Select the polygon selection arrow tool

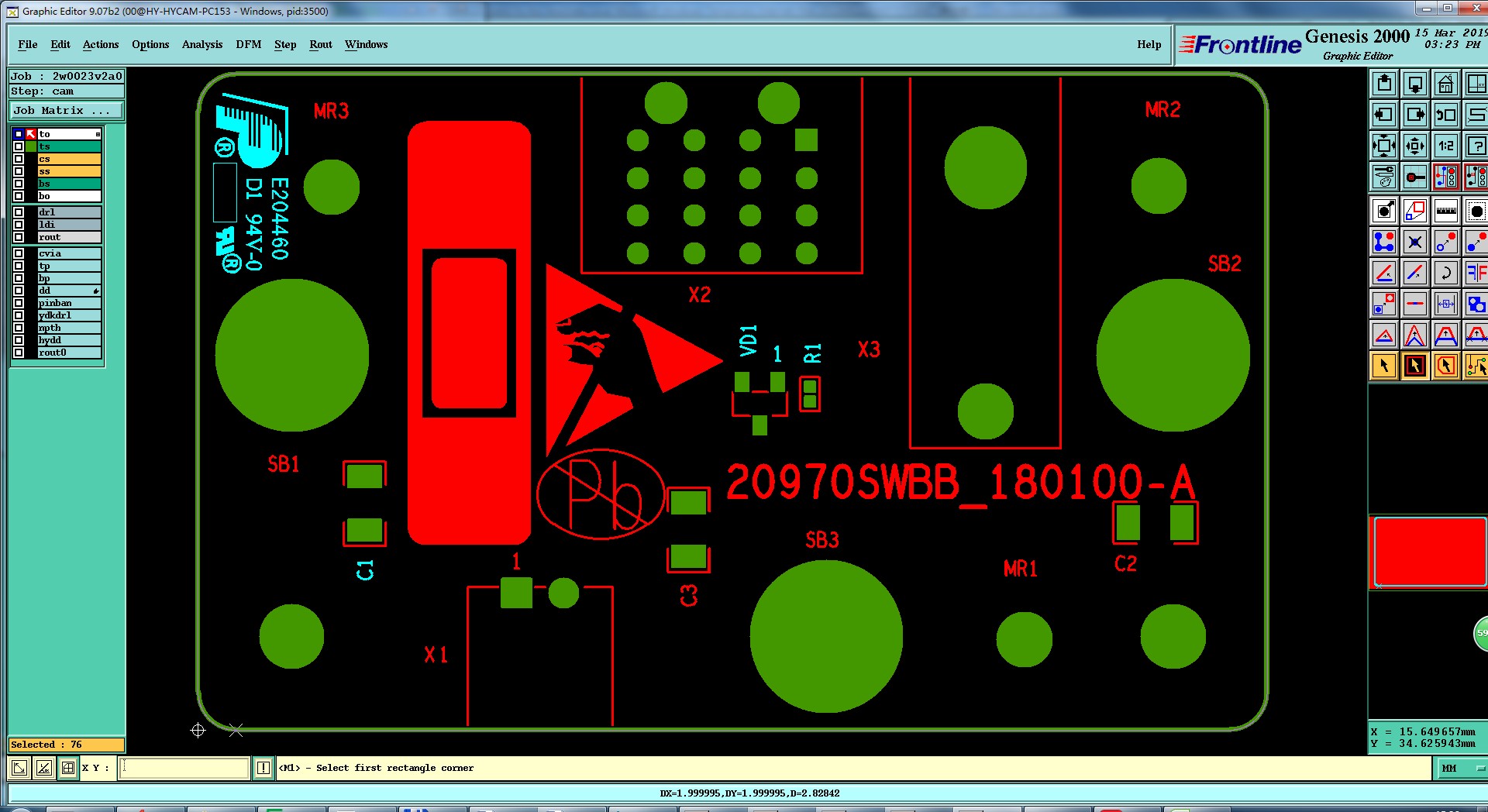click(x=1445, y=366)
